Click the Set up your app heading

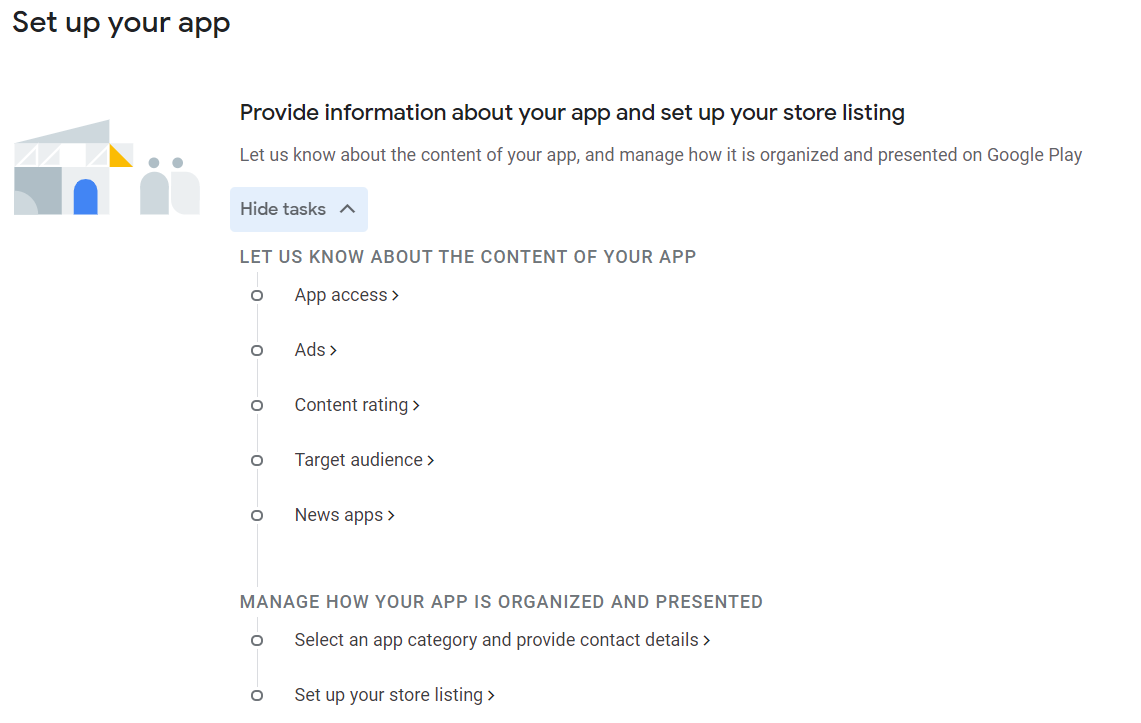[121, 23]
